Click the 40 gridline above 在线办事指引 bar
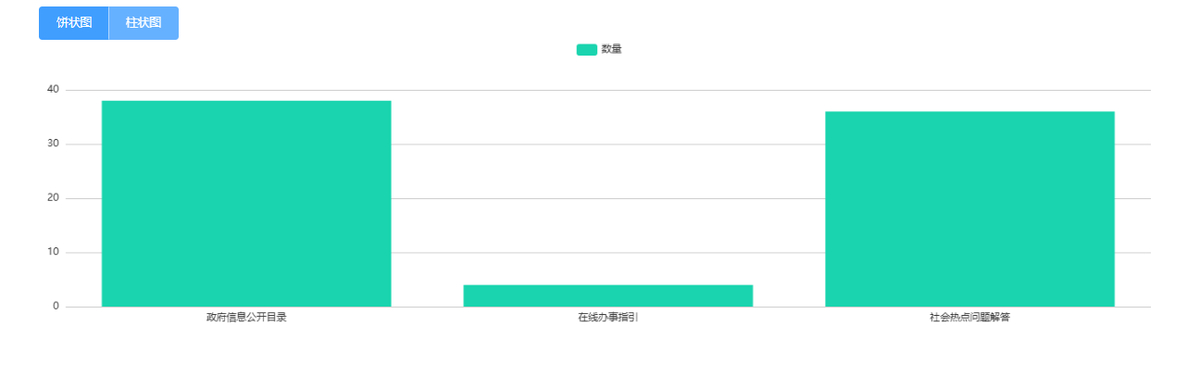The width and height of the screenshot is (1200, 377). 608,90
